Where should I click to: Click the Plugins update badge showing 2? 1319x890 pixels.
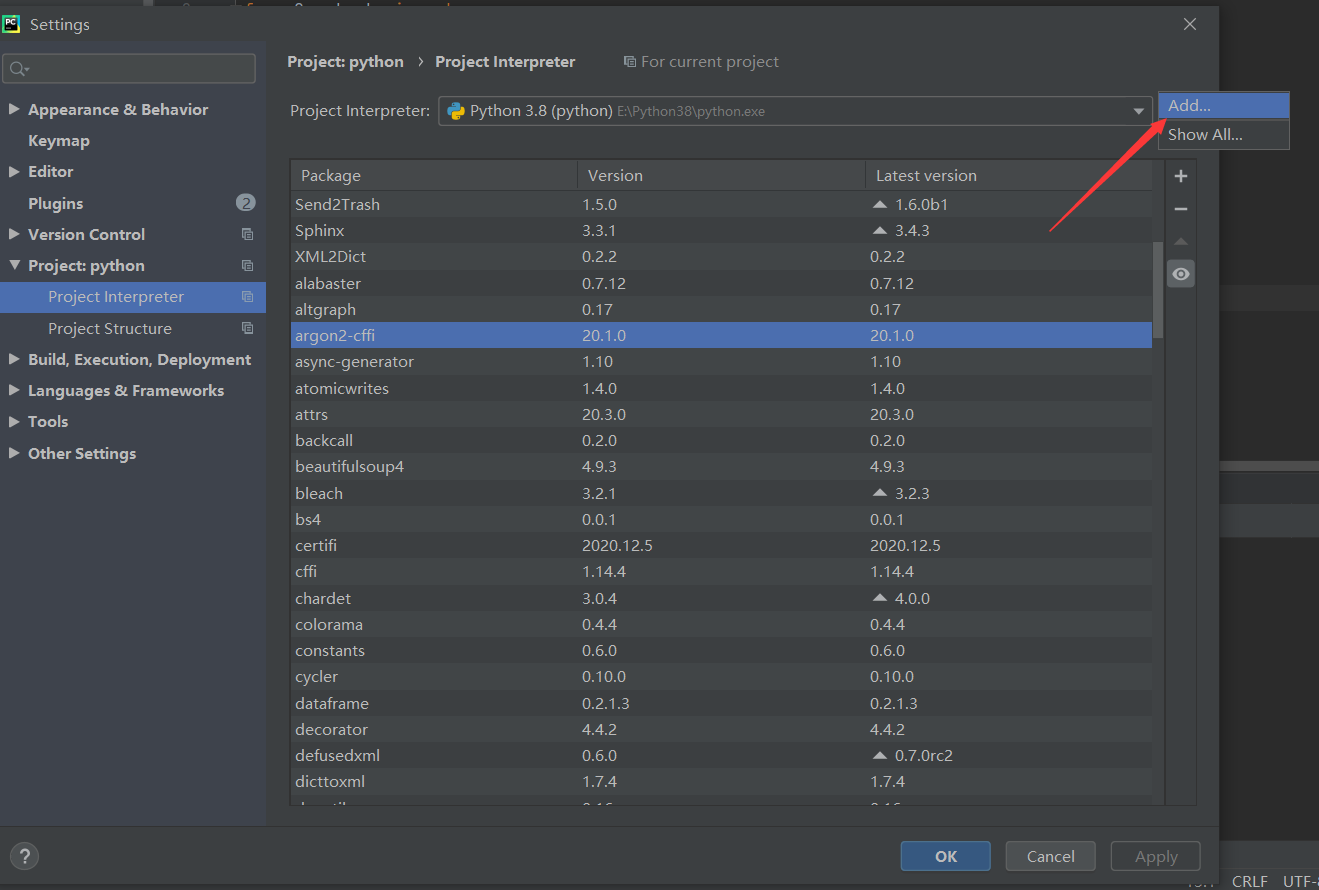[246, 203]
